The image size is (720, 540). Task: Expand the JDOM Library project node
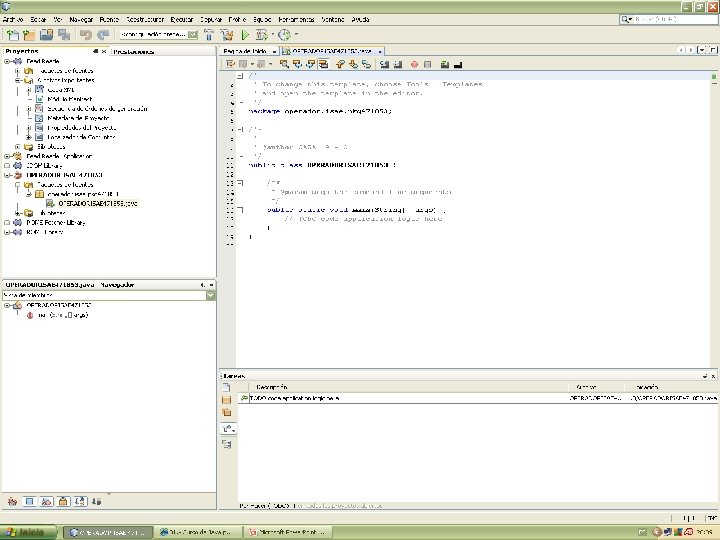pyautogui.click(x=7, y=165)
